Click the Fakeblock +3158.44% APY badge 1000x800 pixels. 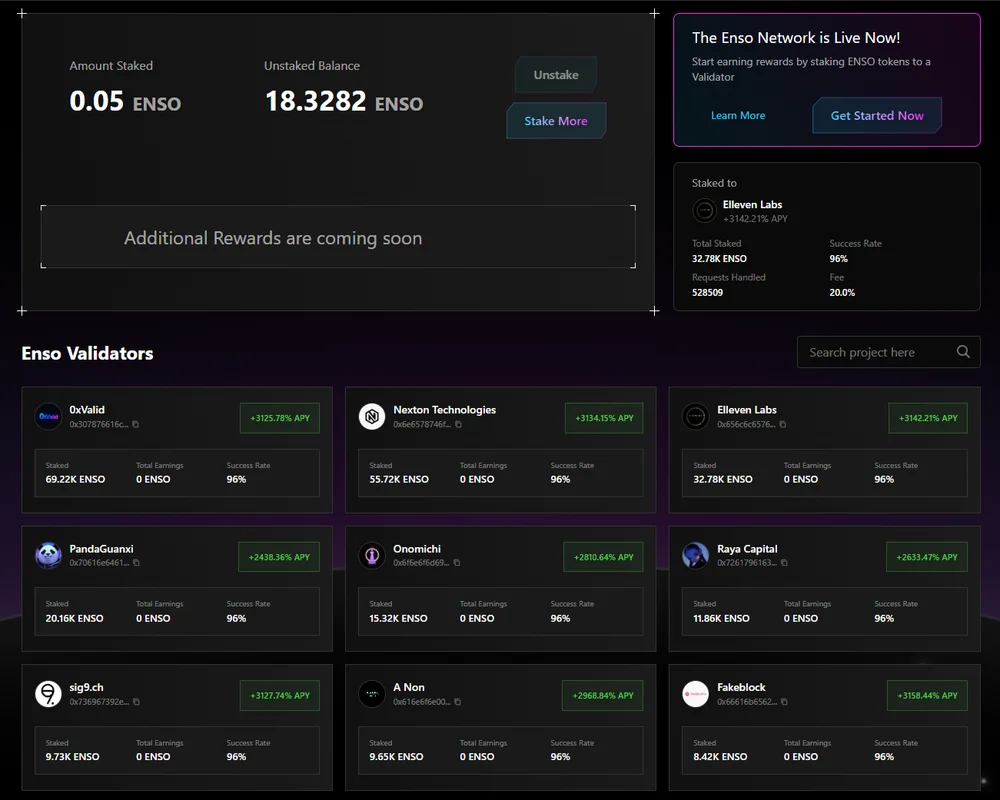(927, 695)
